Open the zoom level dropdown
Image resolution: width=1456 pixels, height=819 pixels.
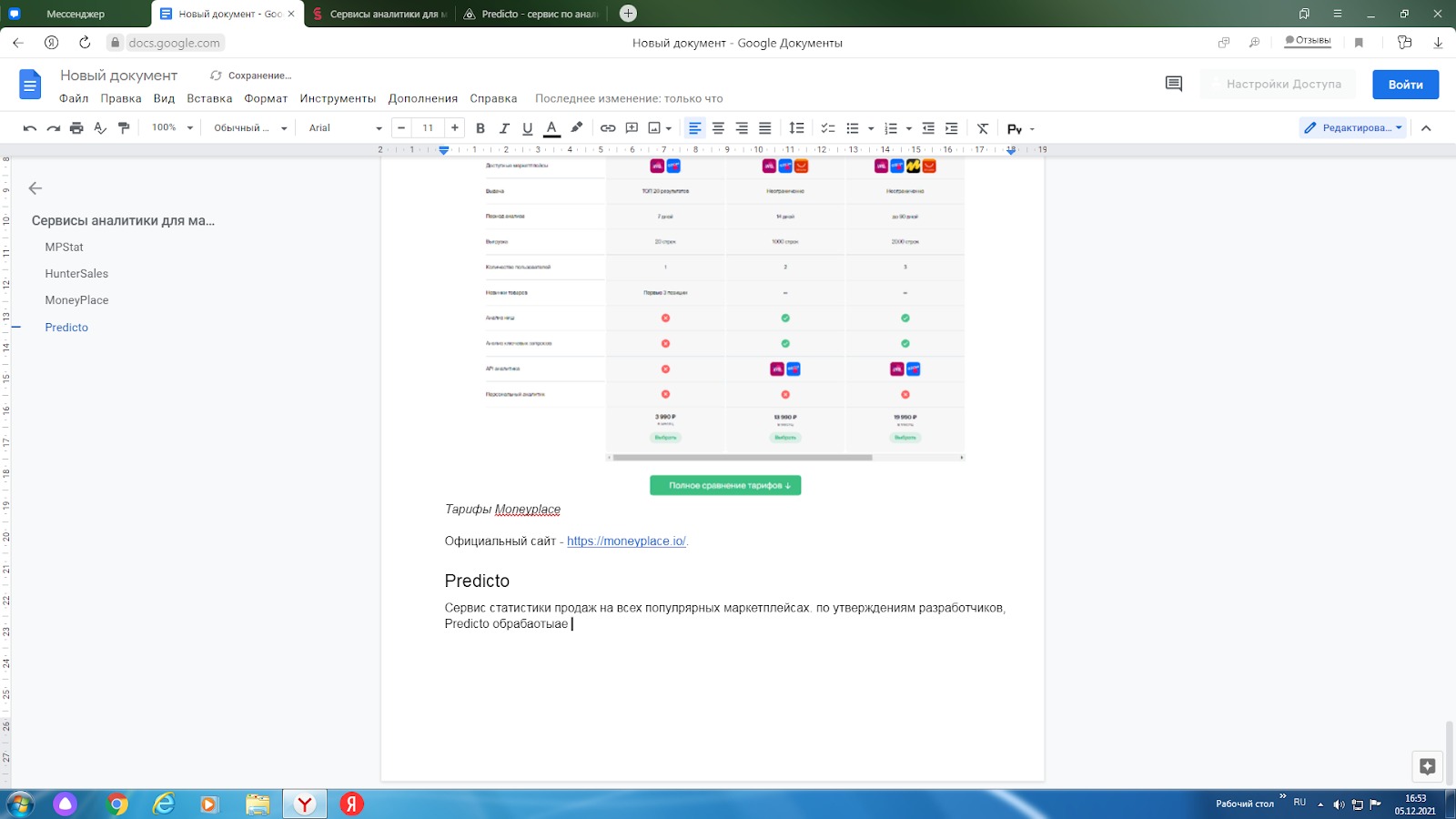point(173,128)
